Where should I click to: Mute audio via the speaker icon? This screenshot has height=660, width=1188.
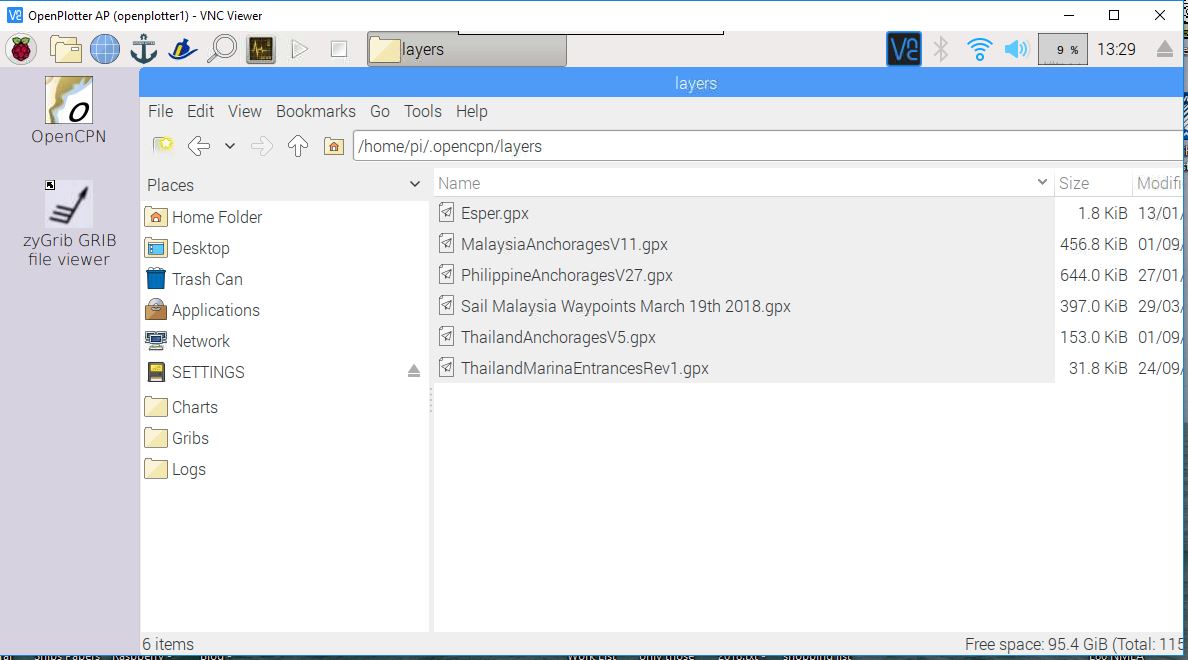1017,48
